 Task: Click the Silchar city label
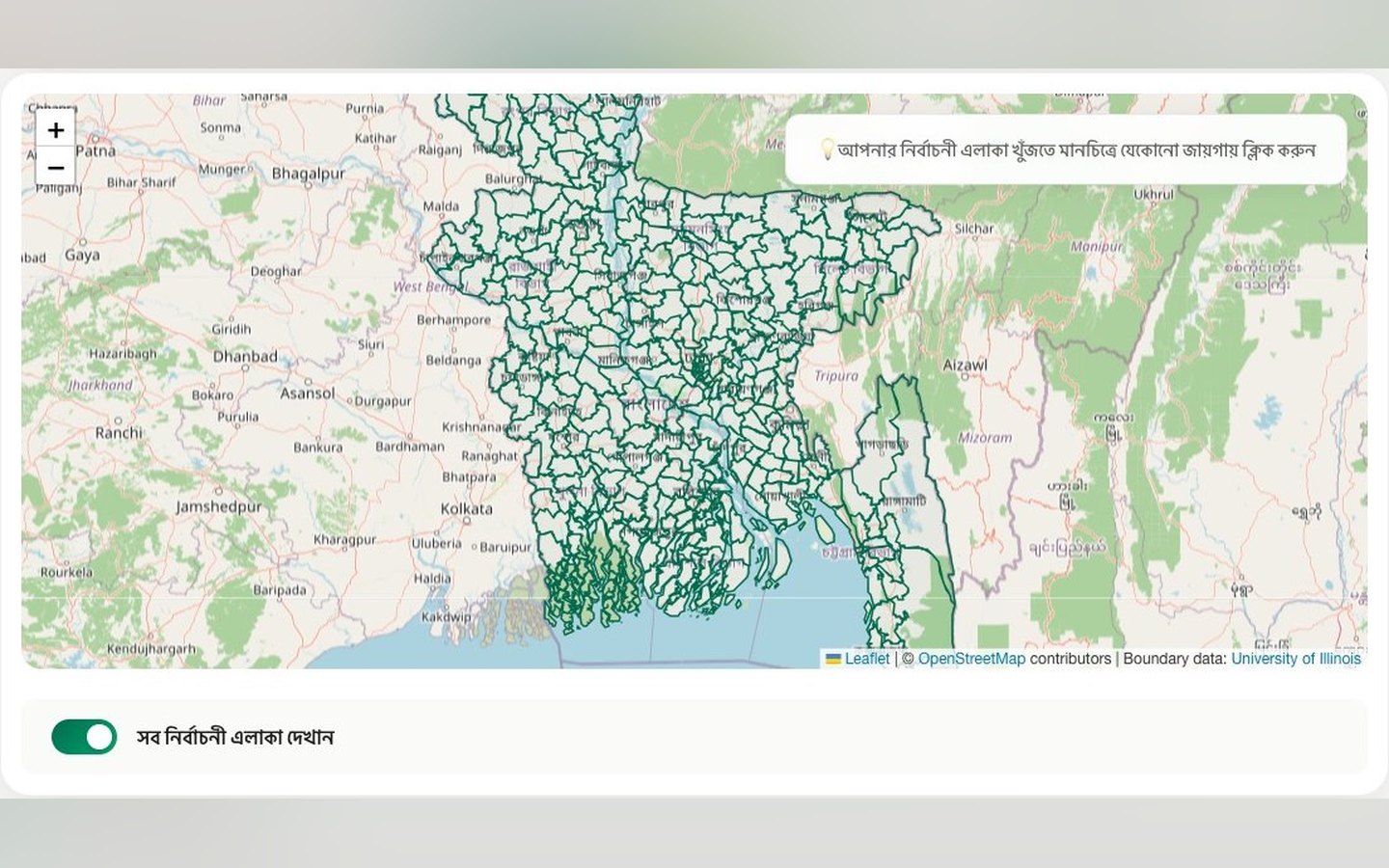click(973, 229)
